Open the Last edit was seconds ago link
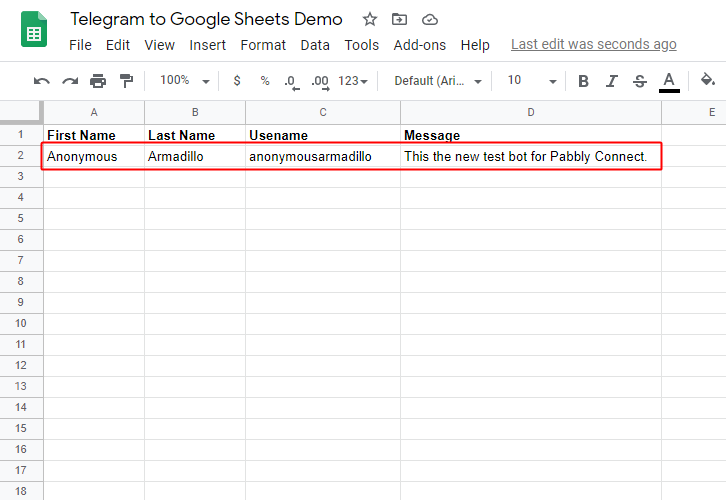The width and height of the screenshot is (726, 500). (x=594, y=44)
